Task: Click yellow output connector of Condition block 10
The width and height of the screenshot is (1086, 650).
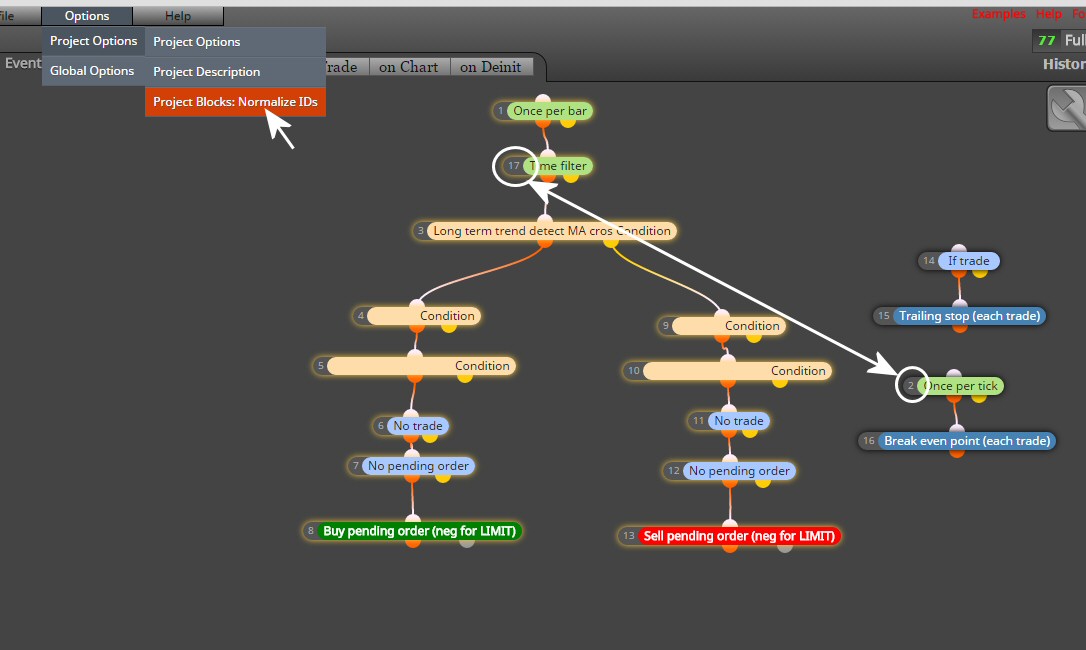Action: click(780, 383)
